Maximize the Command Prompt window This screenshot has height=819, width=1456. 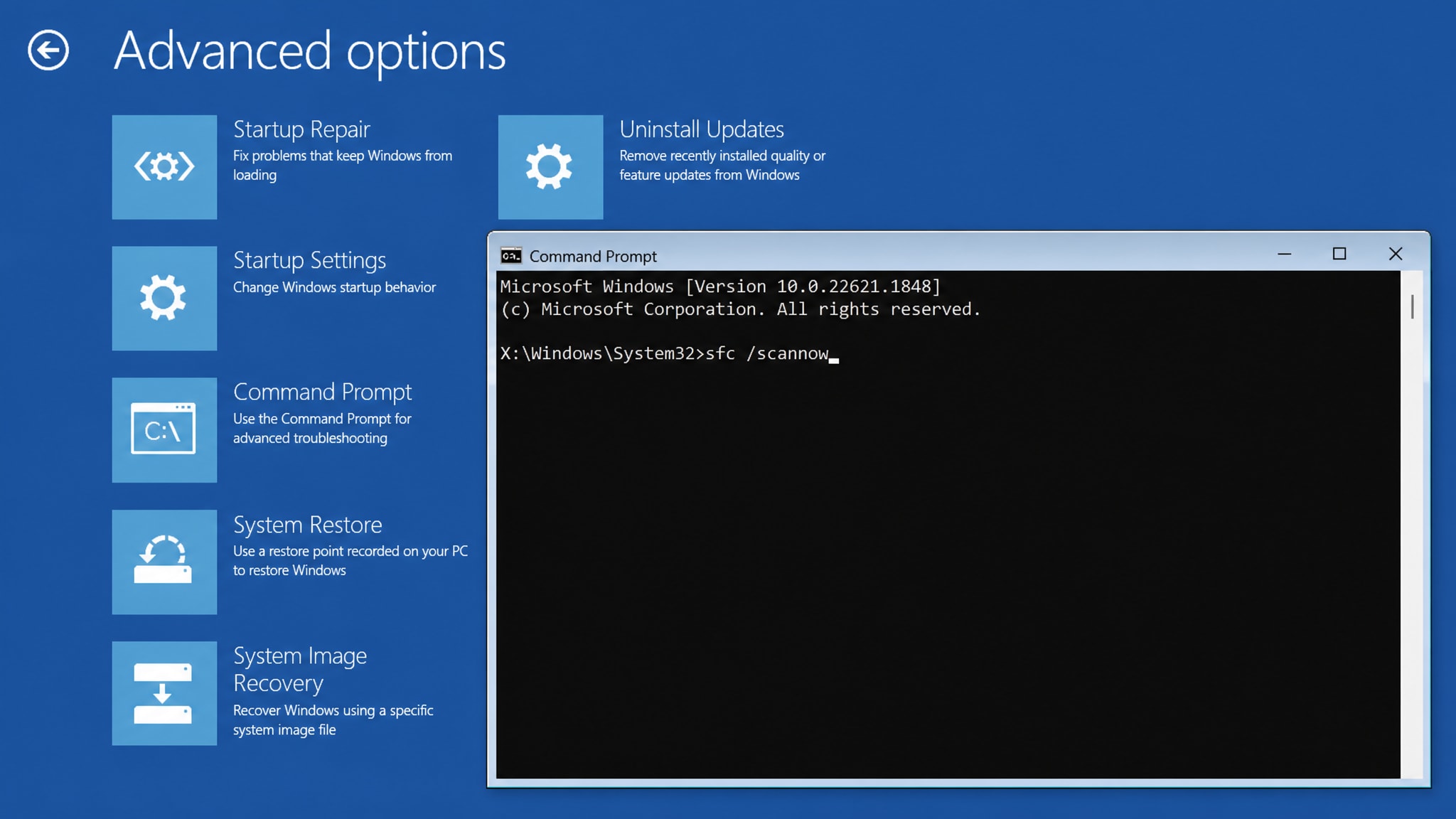point(1339,254)
